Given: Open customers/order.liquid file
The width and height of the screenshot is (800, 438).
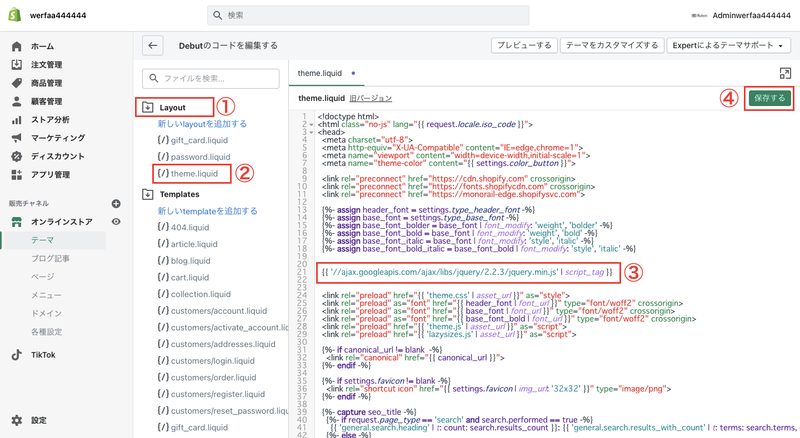Looking at the screenshot, I should click(x=207, y=377).
